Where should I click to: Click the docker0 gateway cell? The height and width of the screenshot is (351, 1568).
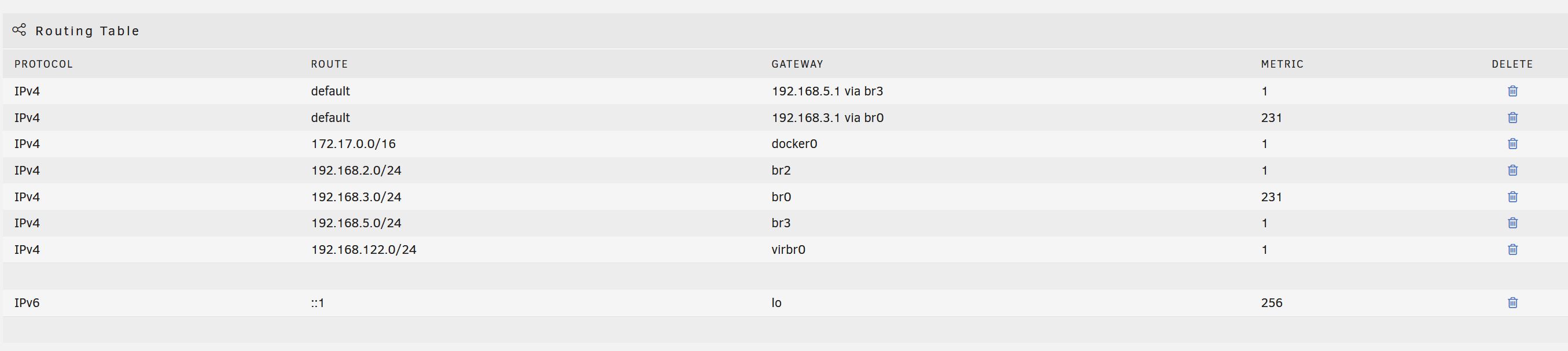coord(794,143)
